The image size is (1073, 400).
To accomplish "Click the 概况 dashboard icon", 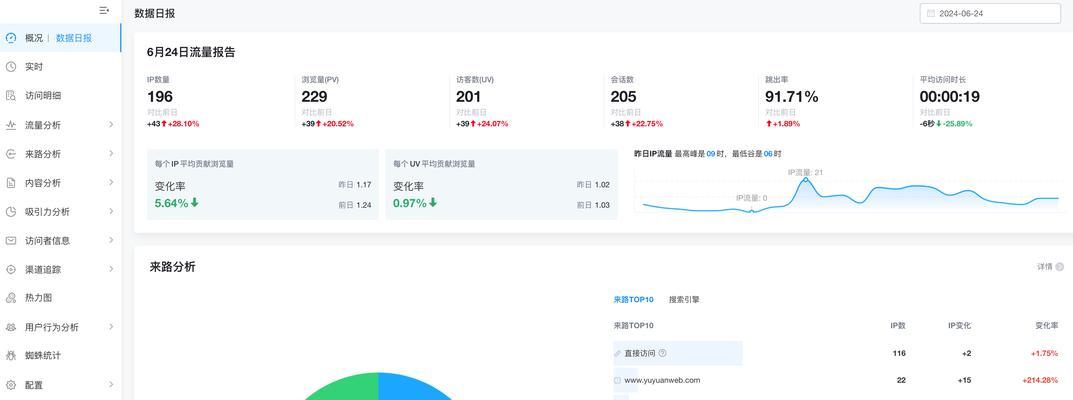I will 11,38.
